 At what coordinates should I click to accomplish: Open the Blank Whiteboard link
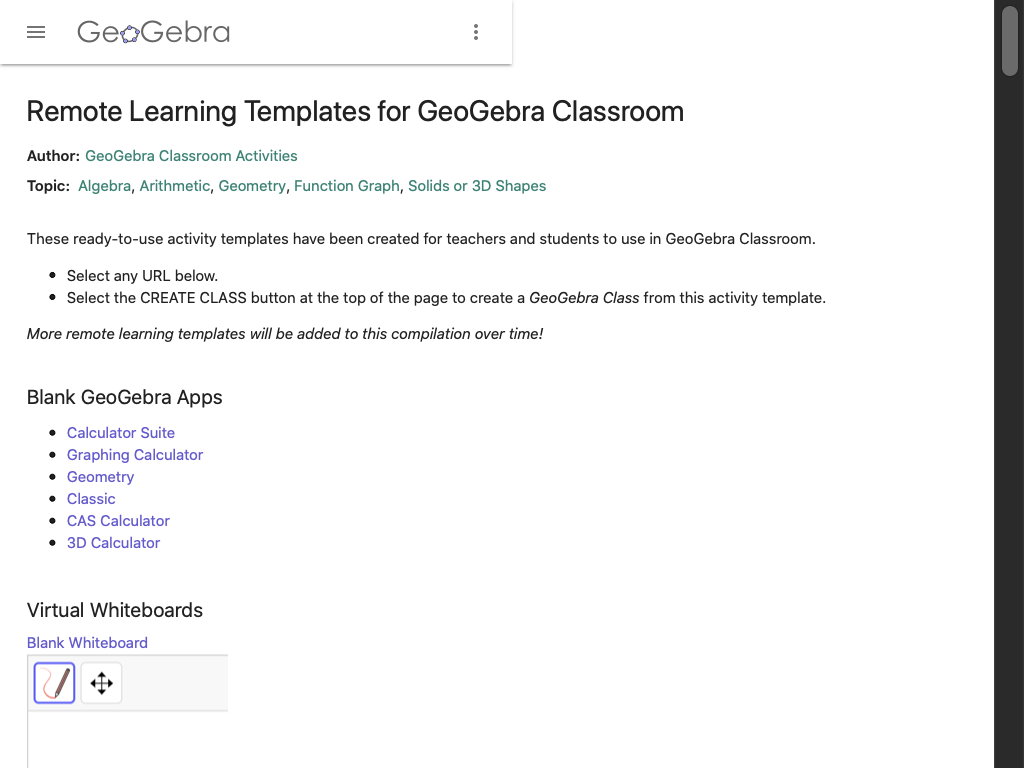click(87, 643)
